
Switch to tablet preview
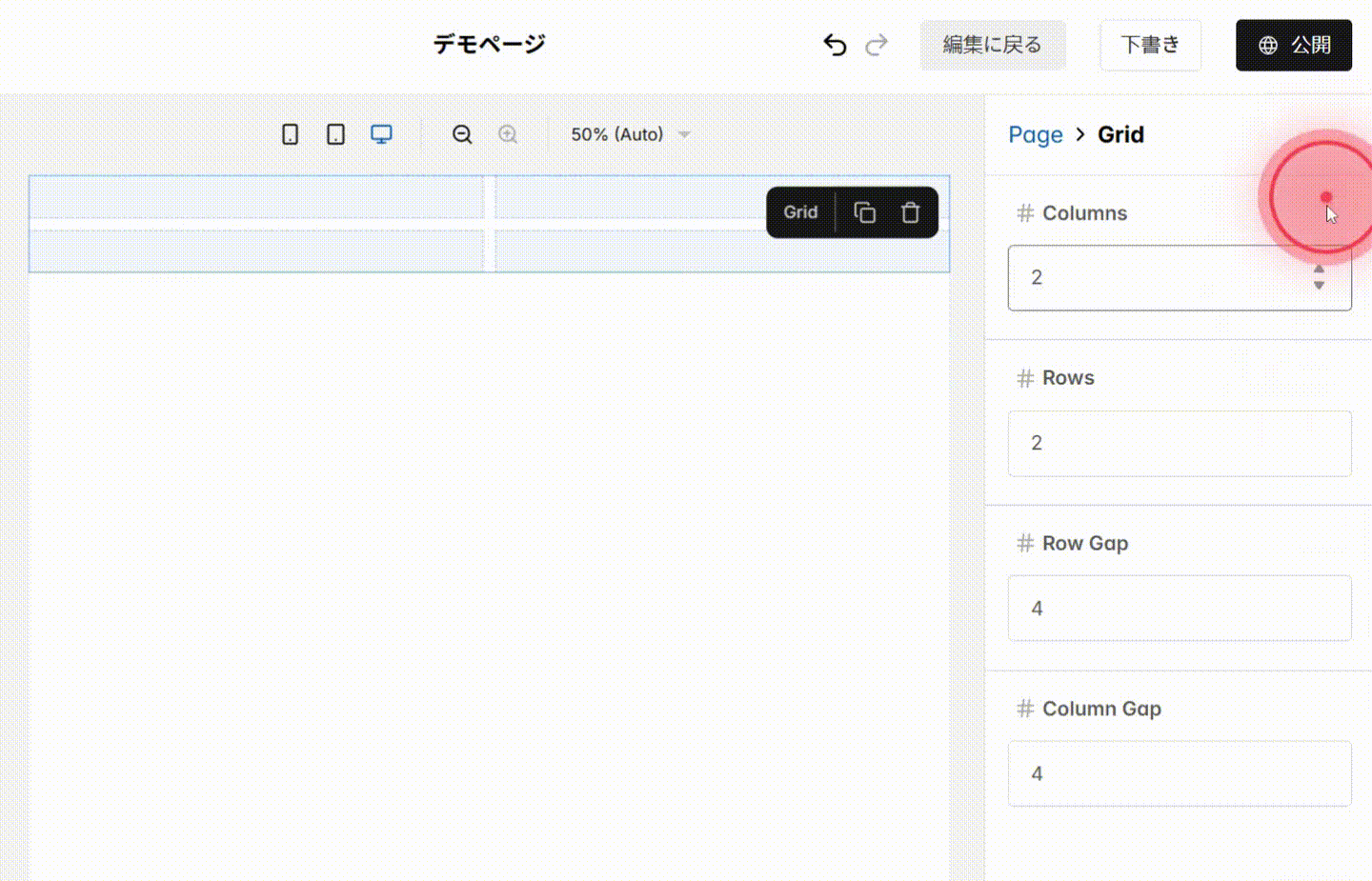335,134
